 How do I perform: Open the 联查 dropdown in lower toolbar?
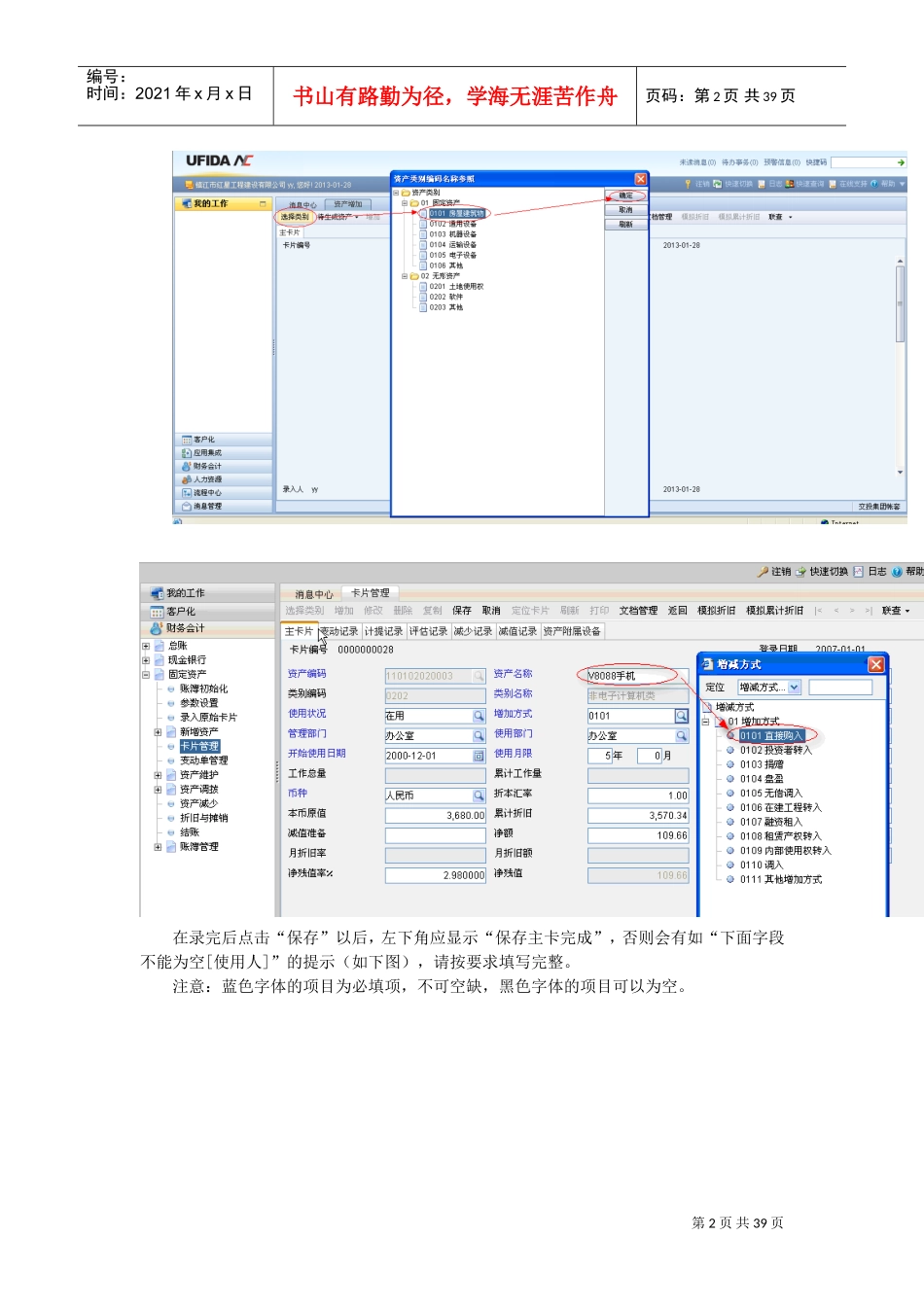(x=895, y=611)
